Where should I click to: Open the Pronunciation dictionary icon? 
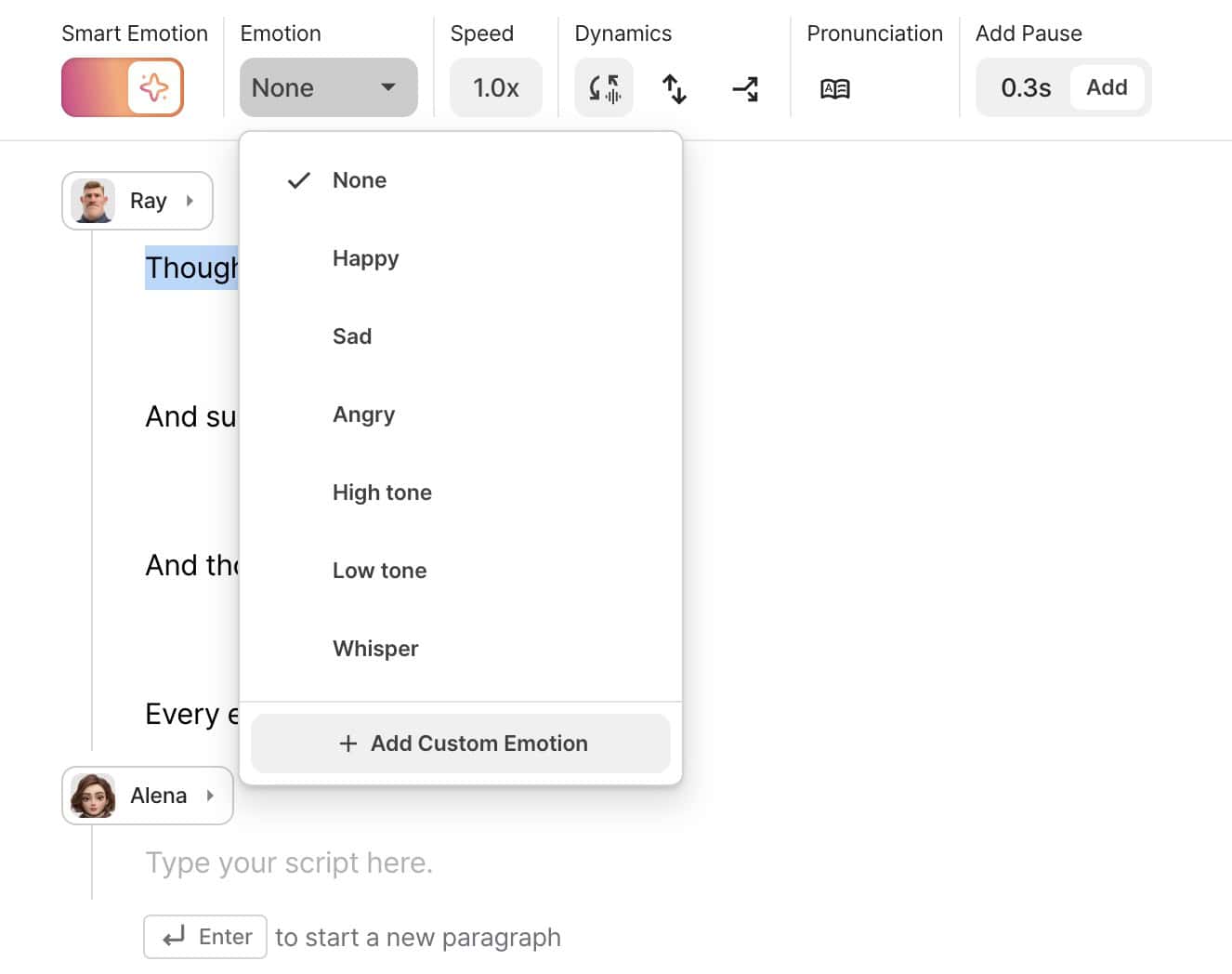835,88
